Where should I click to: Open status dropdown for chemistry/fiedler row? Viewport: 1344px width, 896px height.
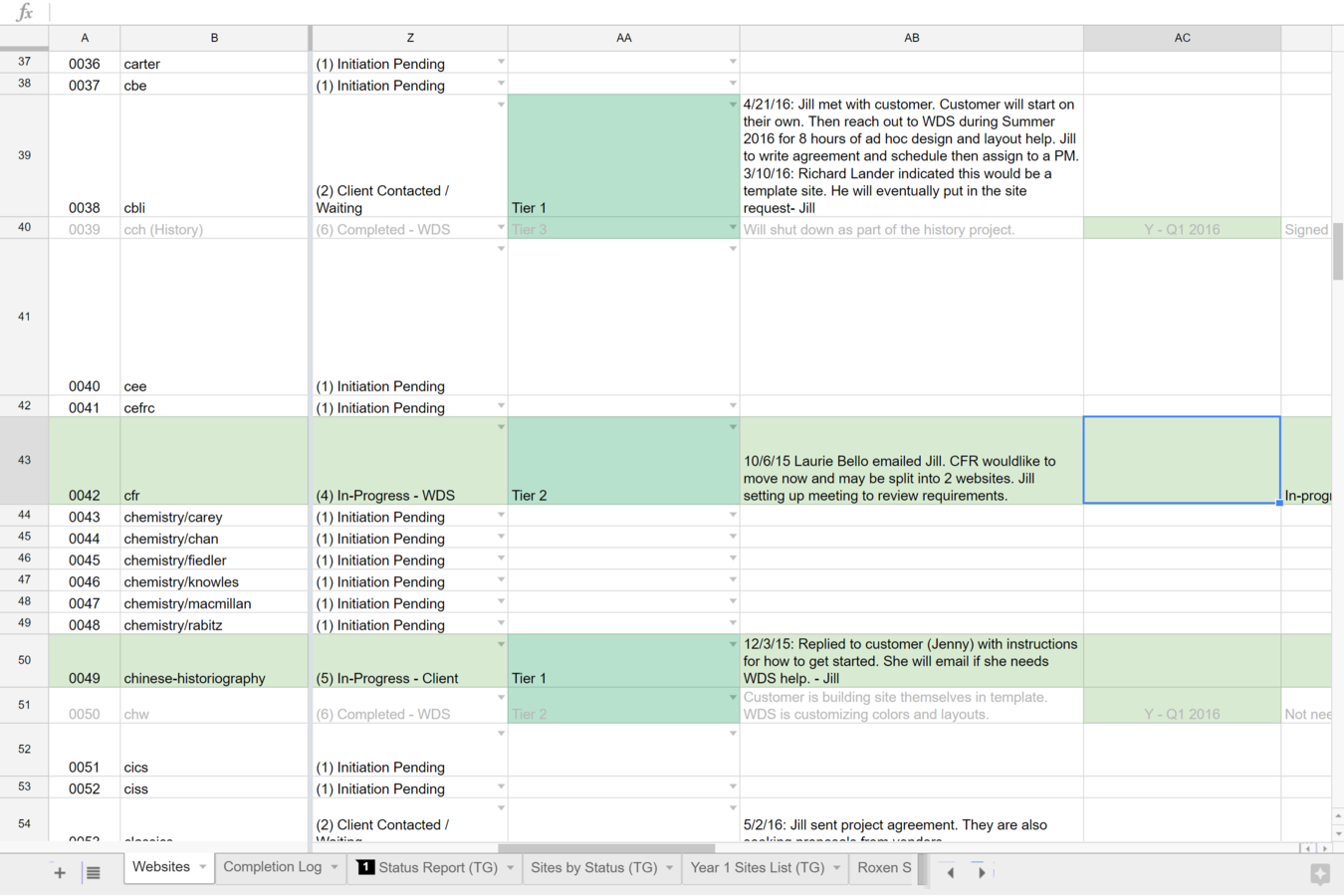(x=501, y=559)
